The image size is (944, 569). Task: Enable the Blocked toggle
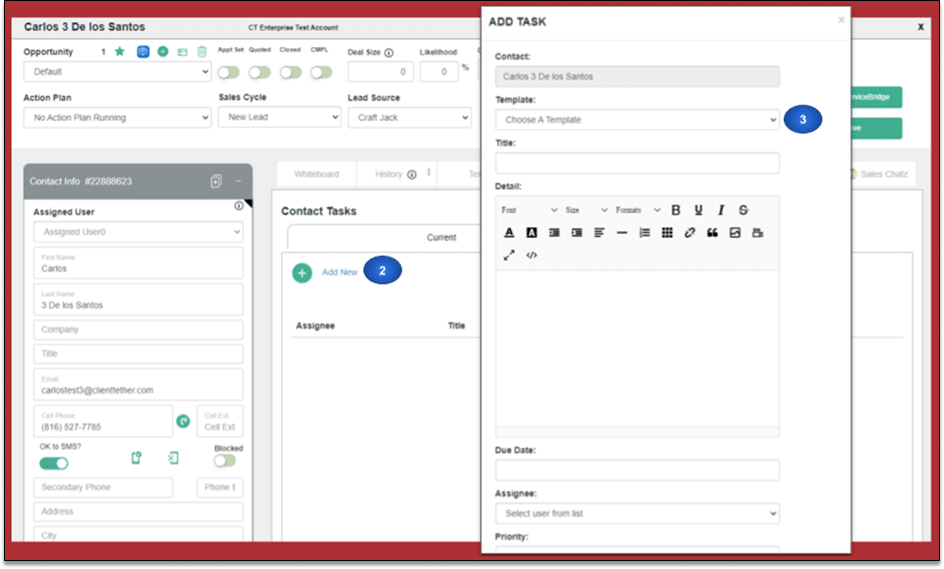pos(225,460)
